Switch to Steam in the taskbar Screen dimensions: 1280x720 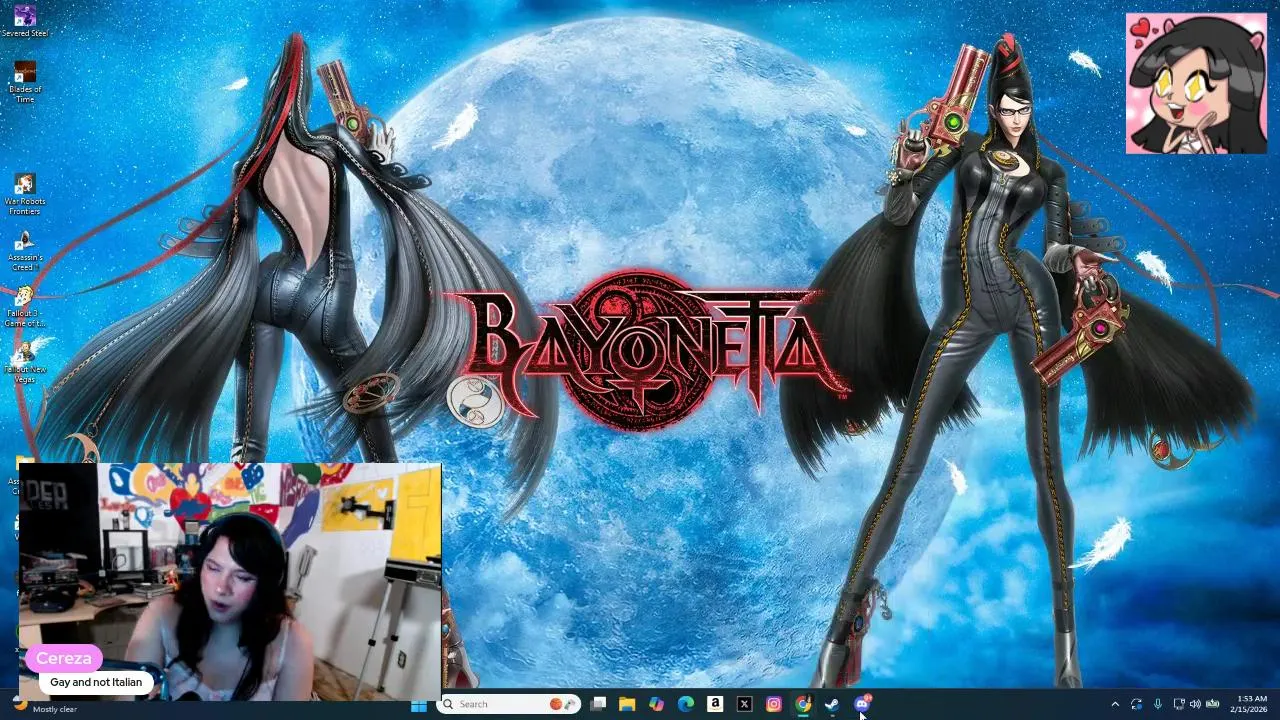click(x=832, y=704)
